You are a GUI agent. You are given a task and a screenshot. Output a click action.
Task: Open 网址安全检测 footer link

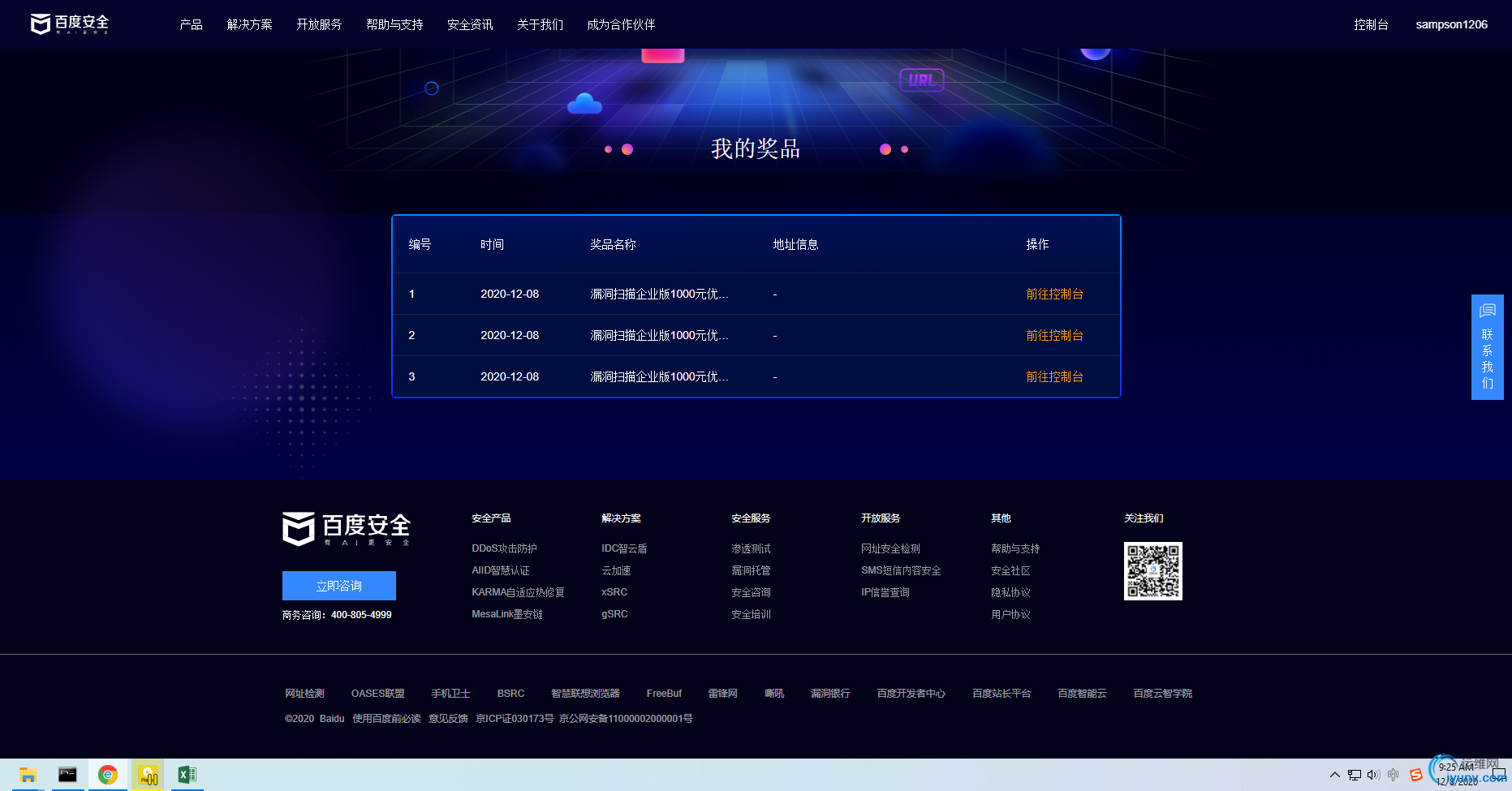[890, 548]
